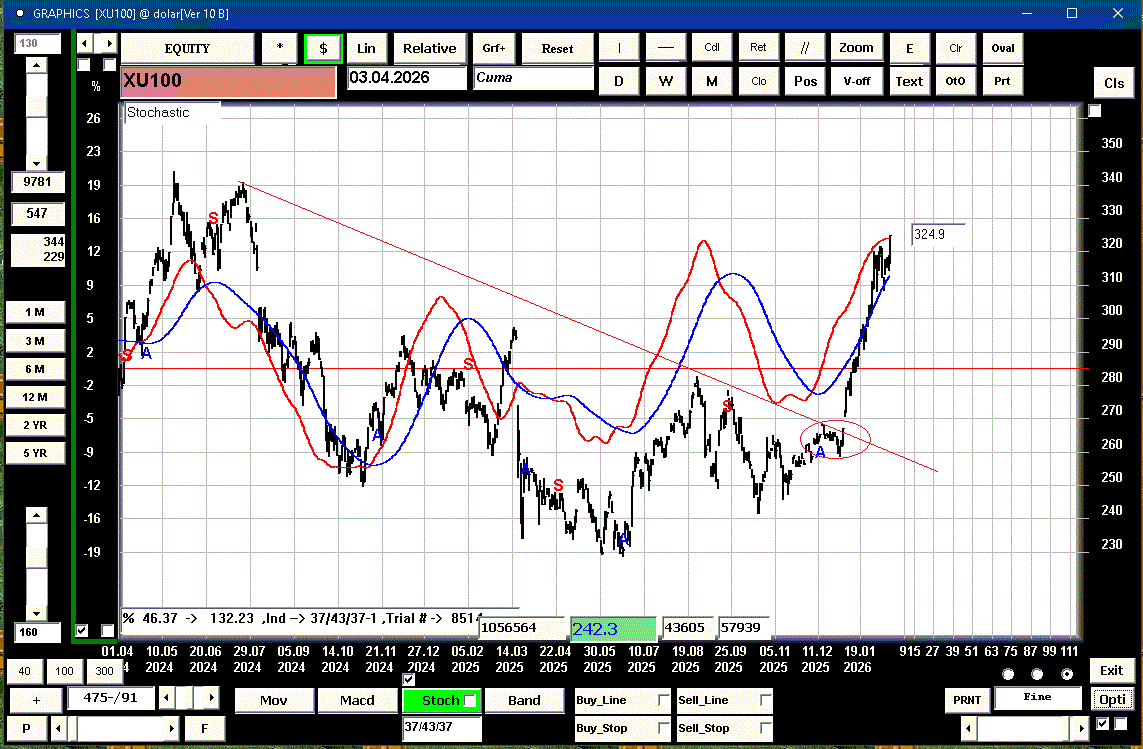Select the Oval drawing tool
The height and width of the screenshot is (749, 1143).
pyautogui.click(x=1002, y=48)
